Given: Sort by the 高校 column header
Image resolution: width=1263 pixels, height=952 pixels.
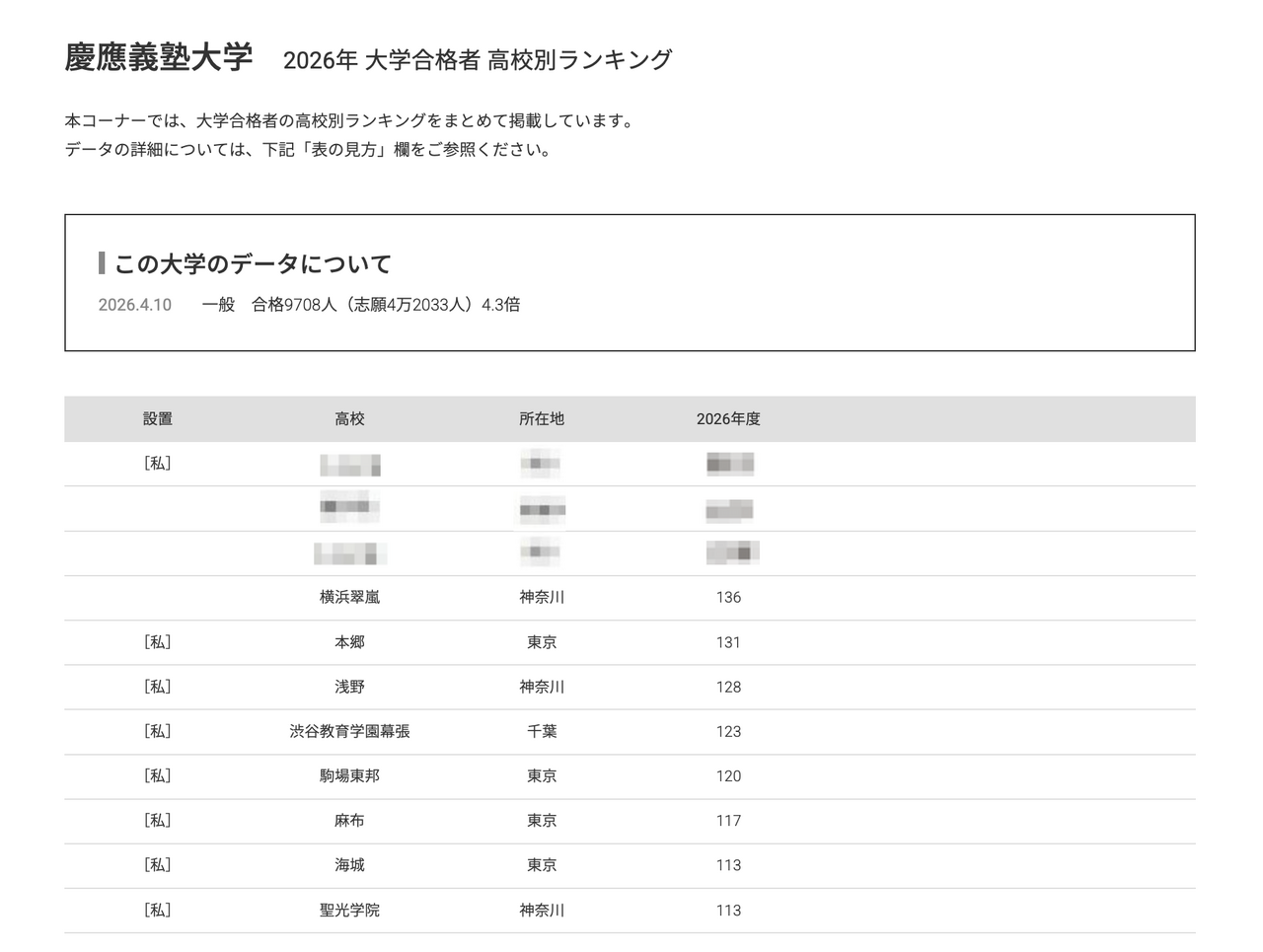Looking at the screenshot, I should point(348,418).
